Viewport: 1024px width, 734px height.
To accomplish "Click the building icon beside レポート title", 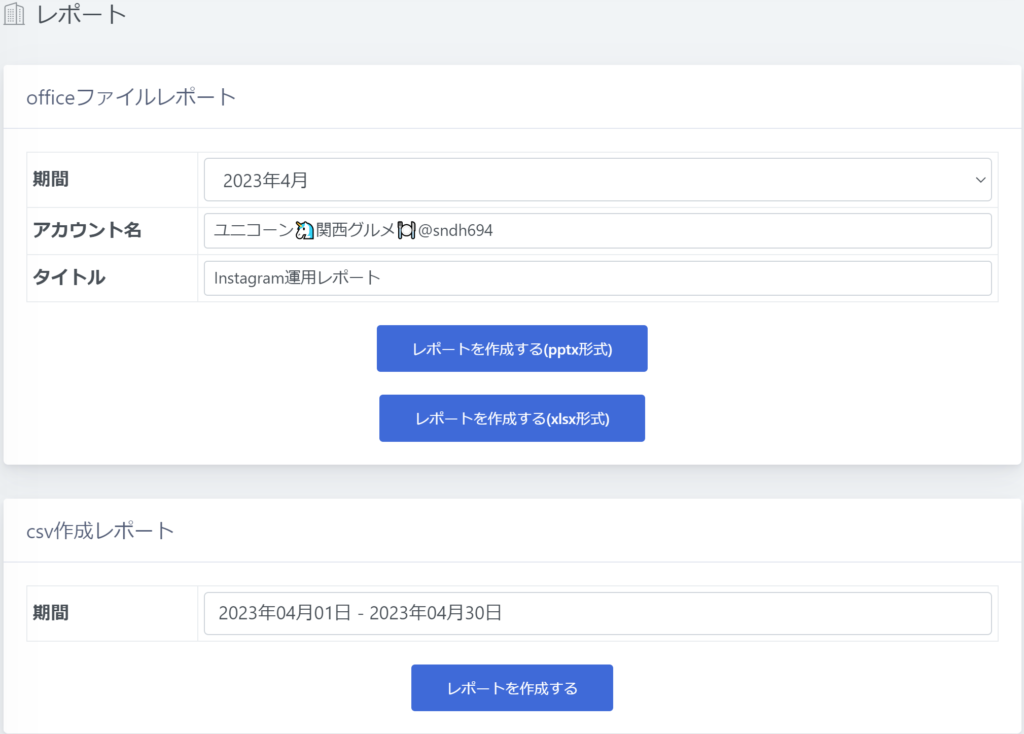I will point(15,15).
